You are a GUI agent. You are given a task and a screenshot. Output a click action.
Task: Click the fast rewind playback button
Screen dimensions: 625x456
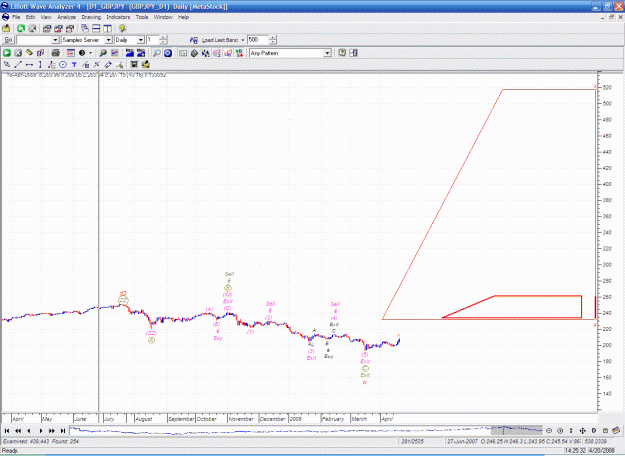point(18,430)
